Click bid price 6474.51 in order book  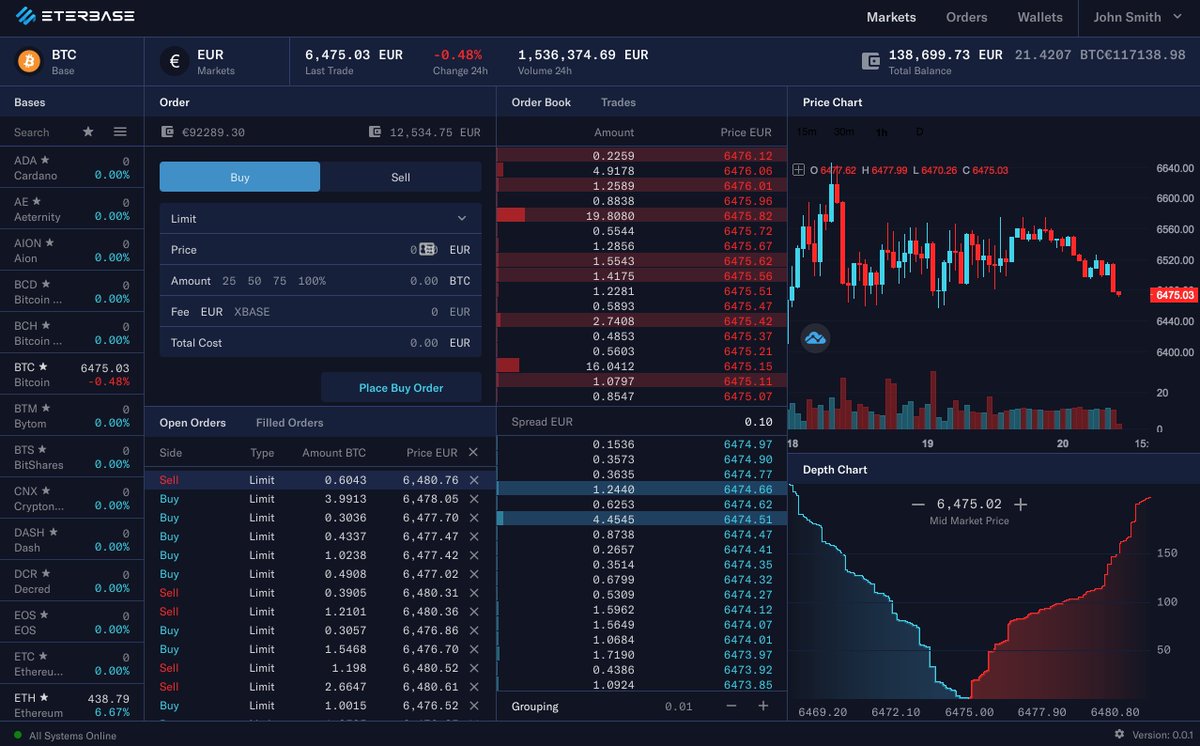tap(748, 519)
